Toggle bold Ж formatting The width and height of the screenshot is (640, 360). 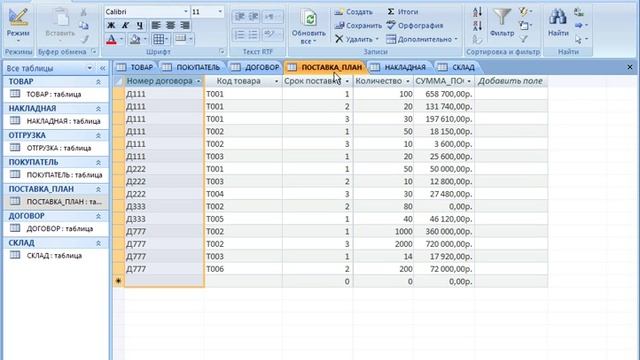tap(111, 25)
